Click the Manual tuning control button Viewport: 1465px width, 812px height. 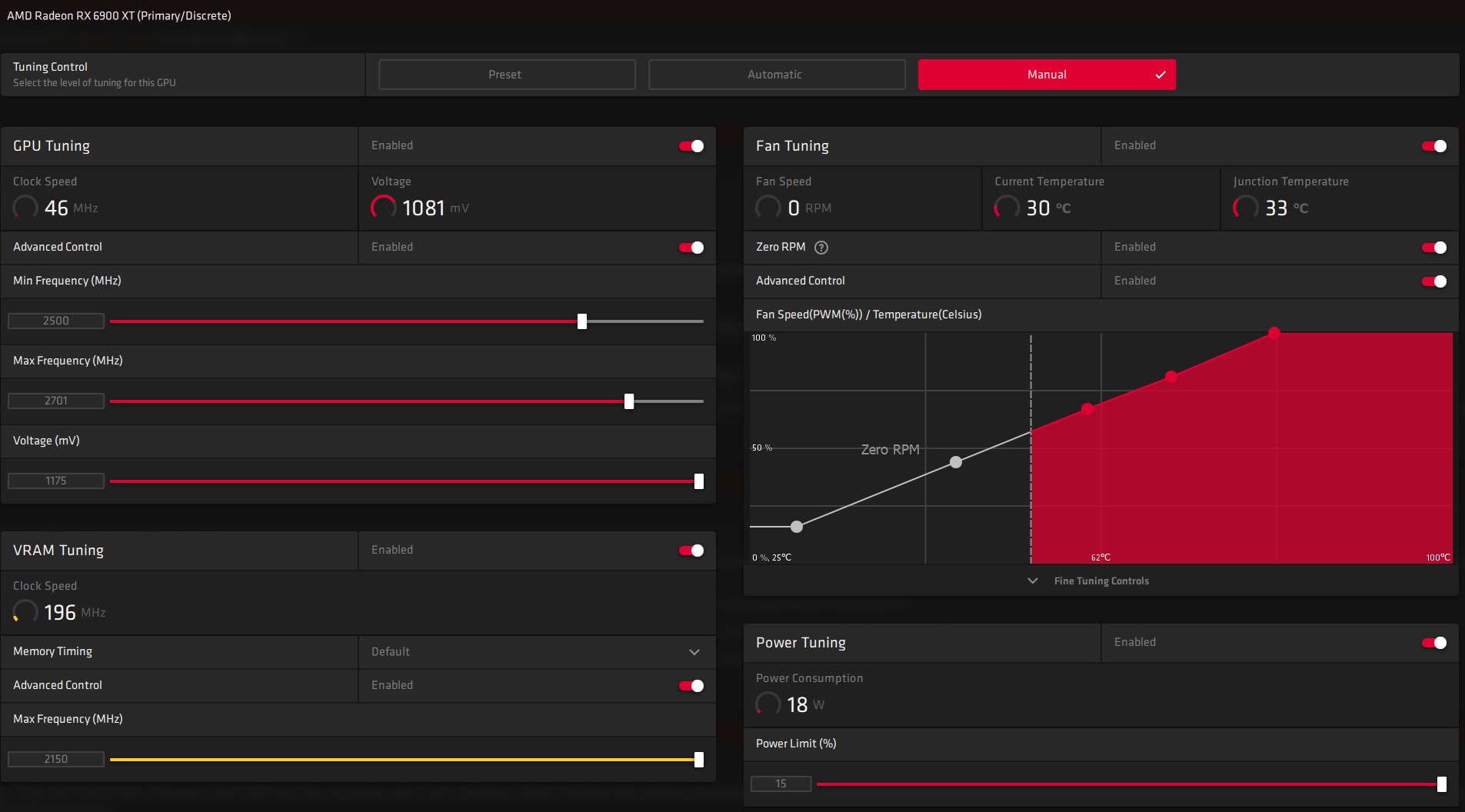coord(1047,75)
